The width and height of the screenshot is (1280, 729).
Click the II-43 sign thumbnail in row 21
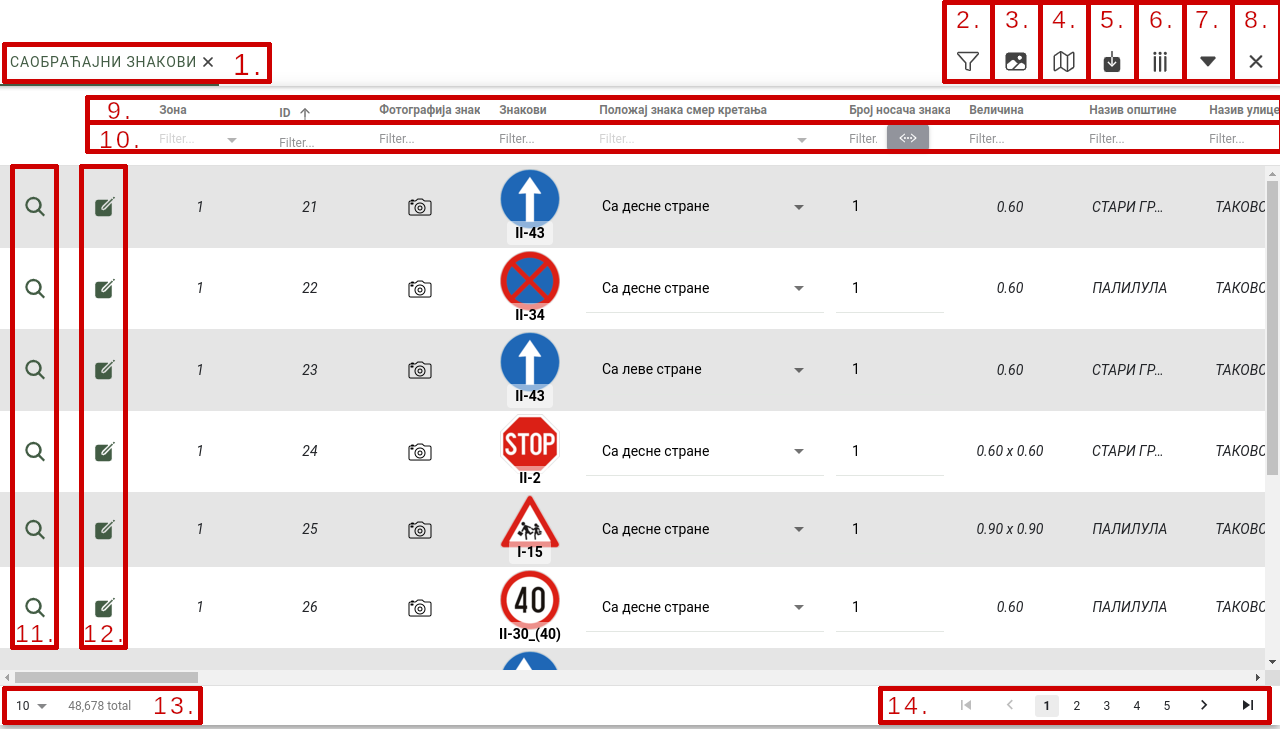point(530,199)
